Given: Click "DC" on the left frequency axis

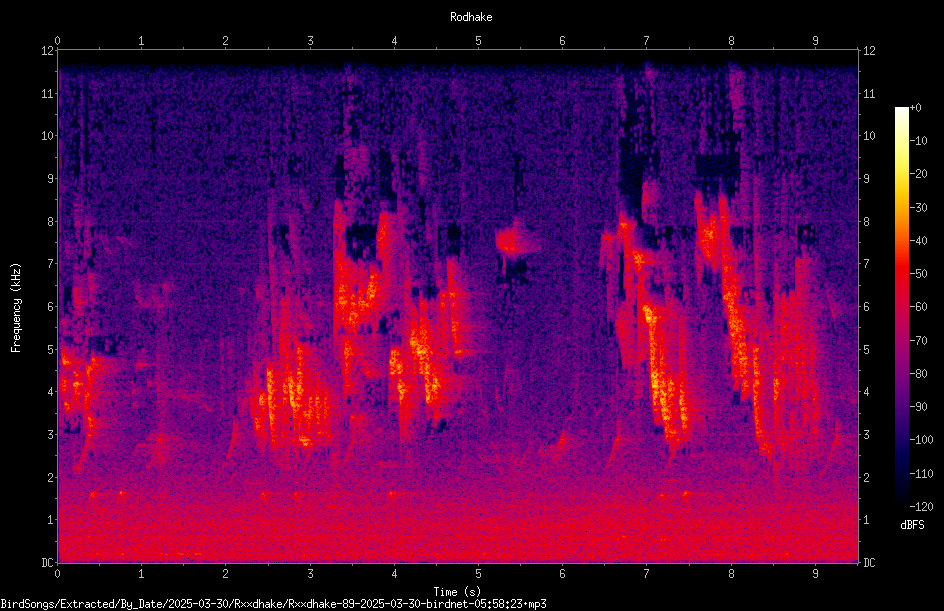Looking at the screenshot, I should pos(48,563).
